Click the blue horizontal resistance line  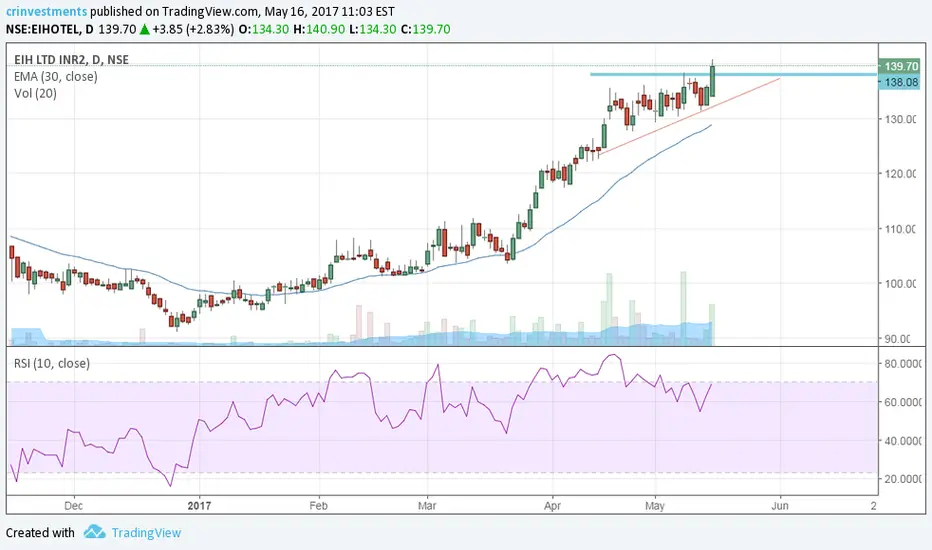point(733,74)
